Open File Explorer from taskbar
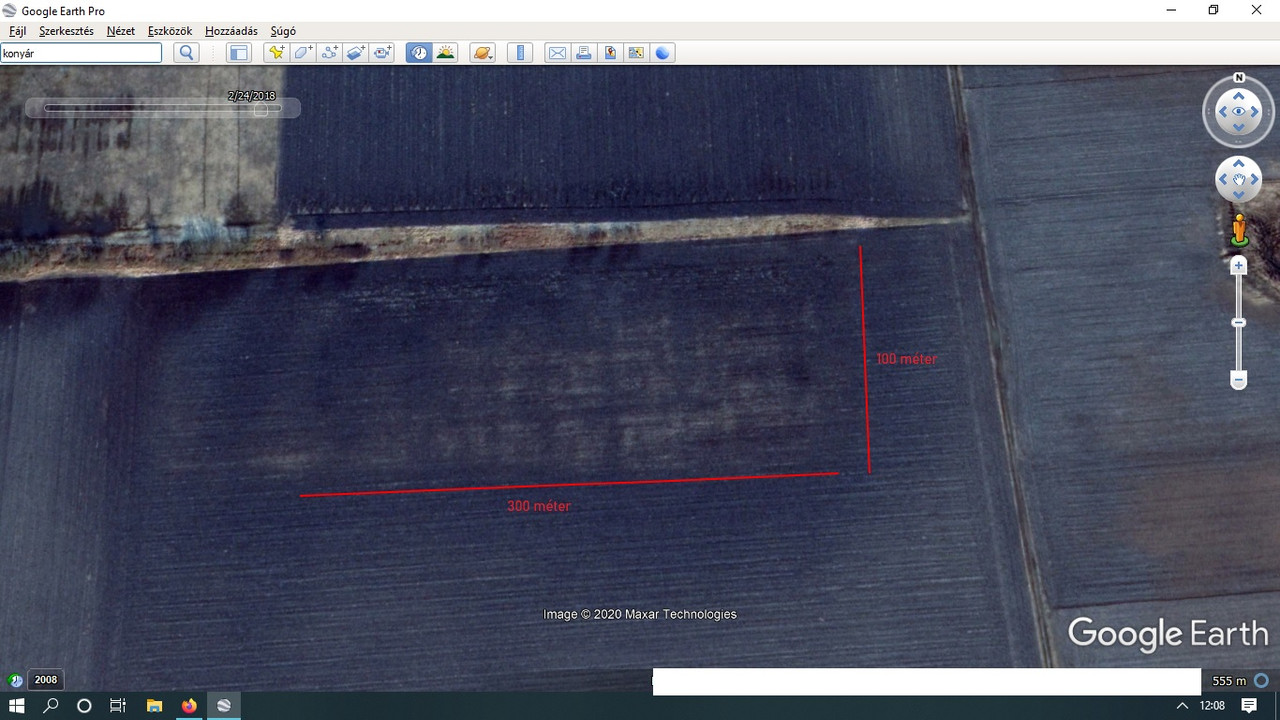 coord(154,706)
